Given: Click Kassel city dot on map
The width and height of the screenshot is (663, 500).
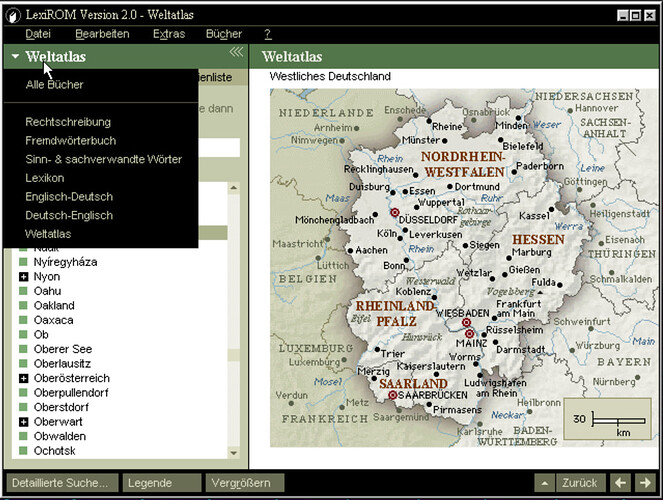Looking at the screenshot, I should coord(551,209).
